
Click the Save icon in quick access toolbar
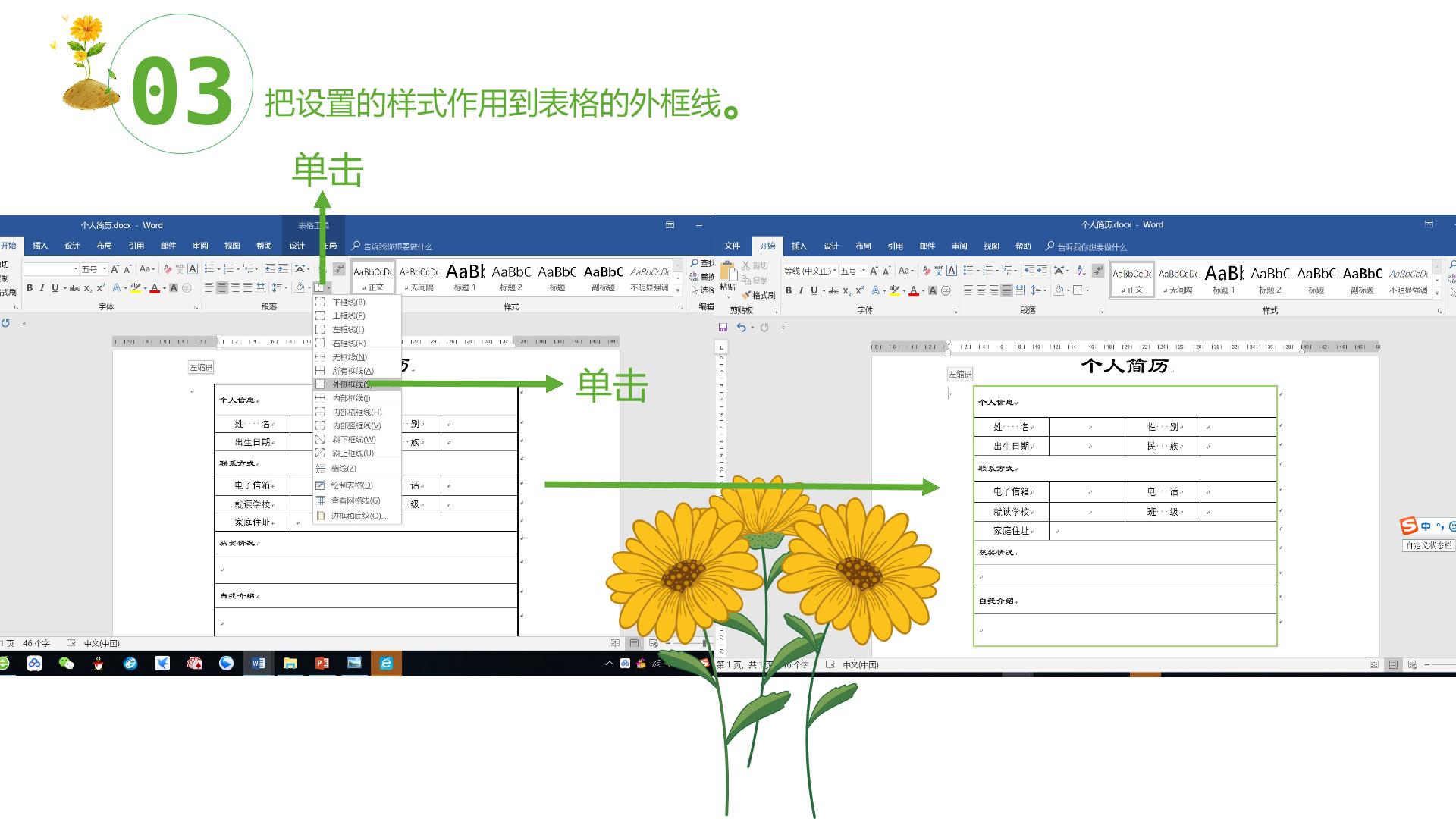point(723,328)
